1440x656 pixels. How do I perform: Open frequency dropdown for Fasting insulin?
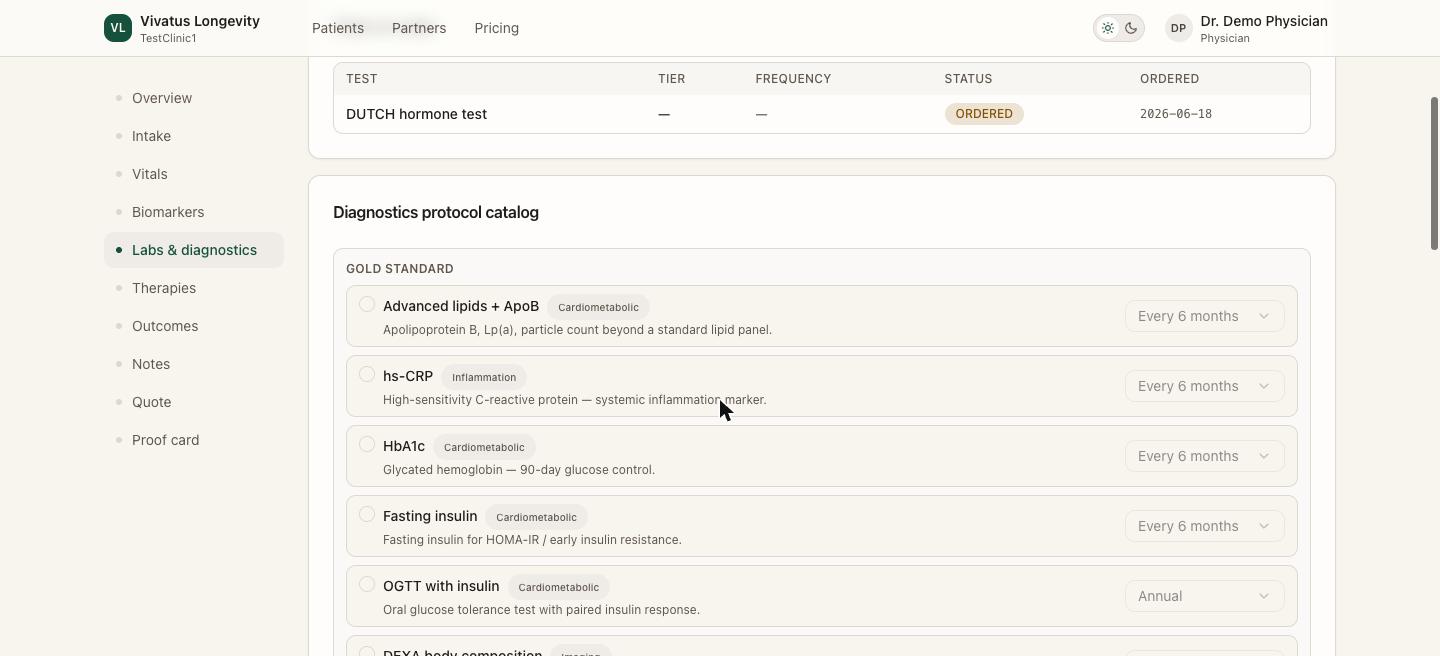[1204, 526]
